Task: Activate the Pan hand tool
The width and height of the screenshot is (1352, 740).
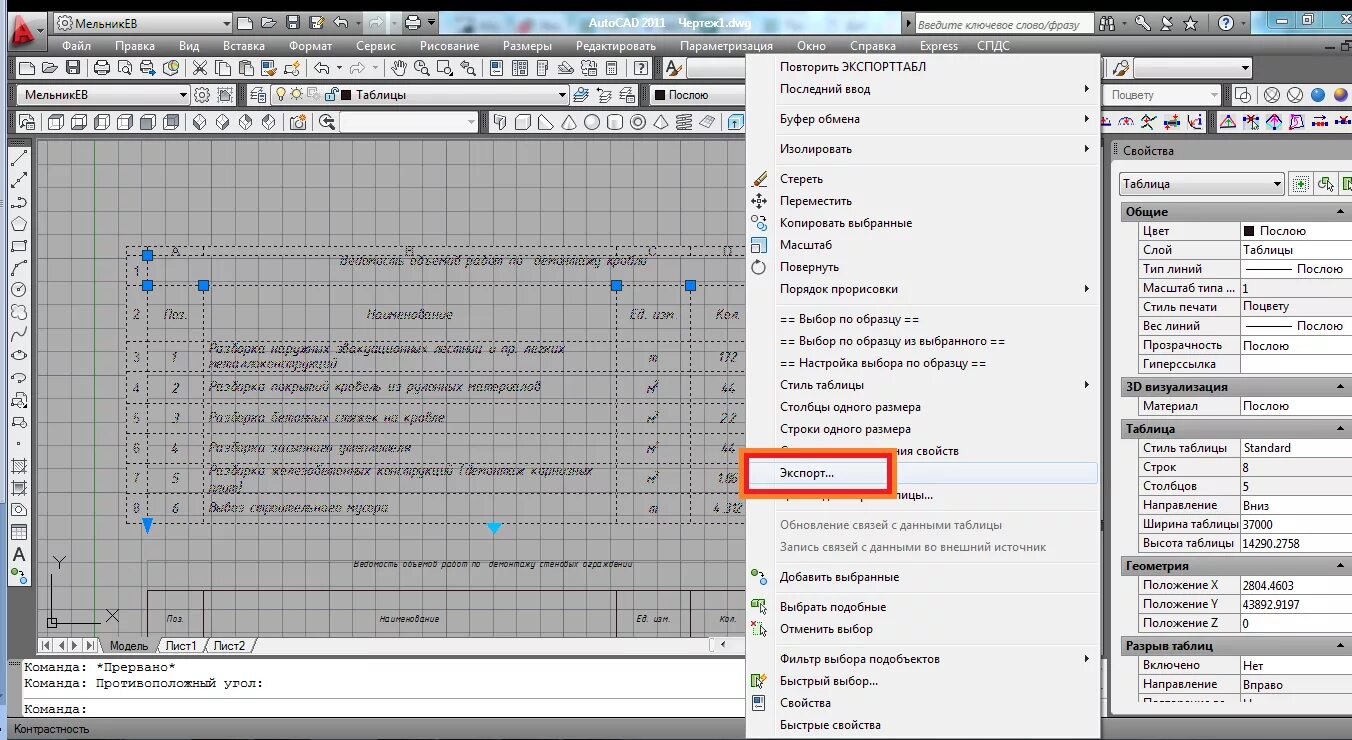Action: (x=399, y=68)
